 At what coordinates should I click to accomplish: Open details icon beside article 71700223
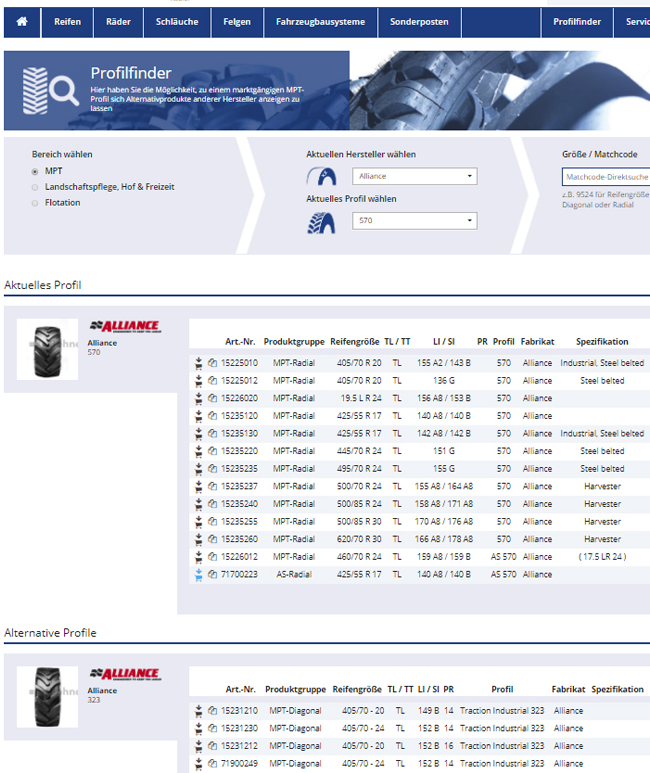coord(212,575)
